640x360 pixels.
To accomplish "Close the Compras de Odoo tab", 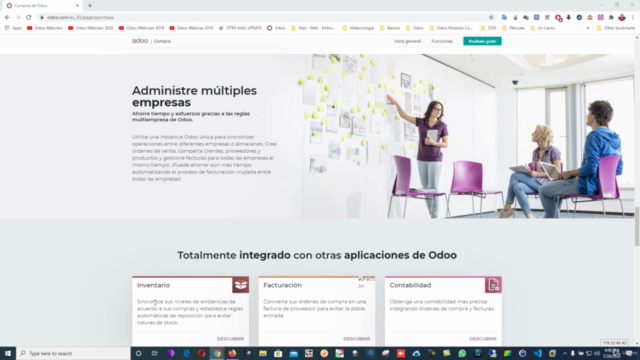I will pos(77,6).
